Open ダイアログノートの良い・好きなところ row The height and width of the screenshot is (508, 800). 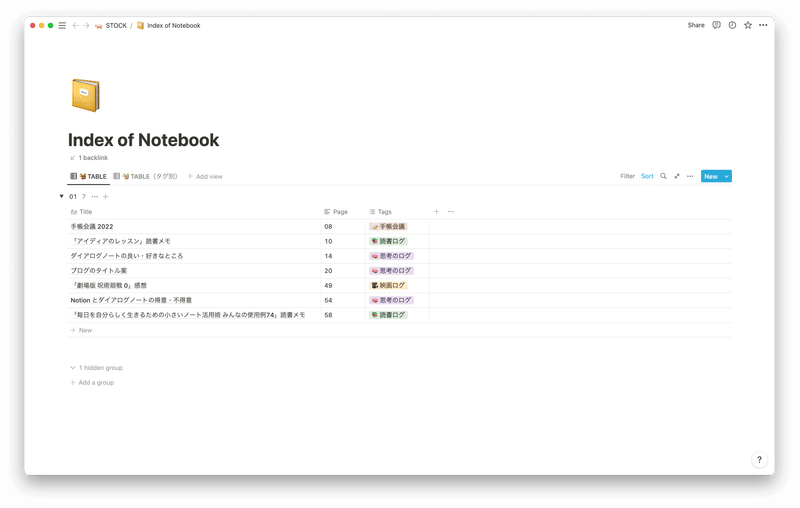[127, 256]
